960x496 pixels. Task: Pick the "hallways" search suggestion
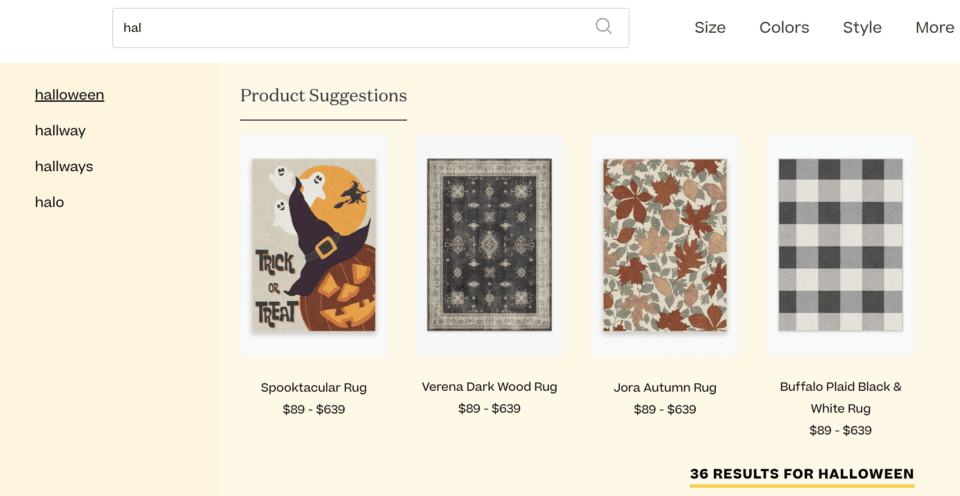pos(64,166)
